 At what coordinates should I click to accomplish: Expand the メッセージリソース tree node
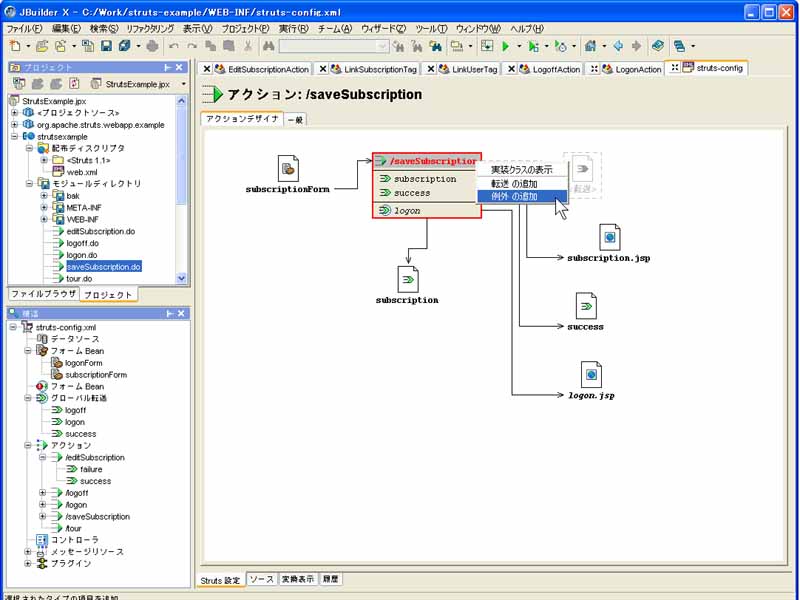(28, 552)
